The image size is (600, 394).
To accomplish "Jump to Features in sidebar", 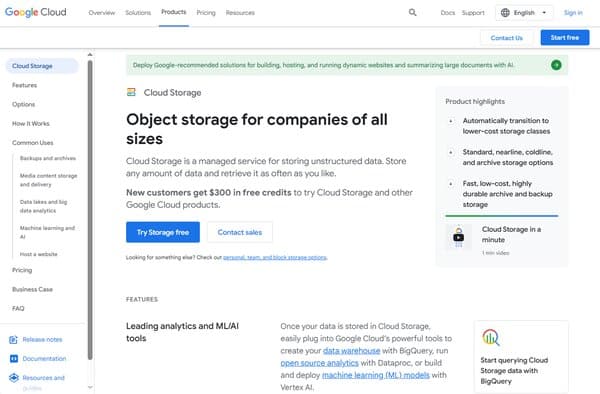I will coord(24,85).
